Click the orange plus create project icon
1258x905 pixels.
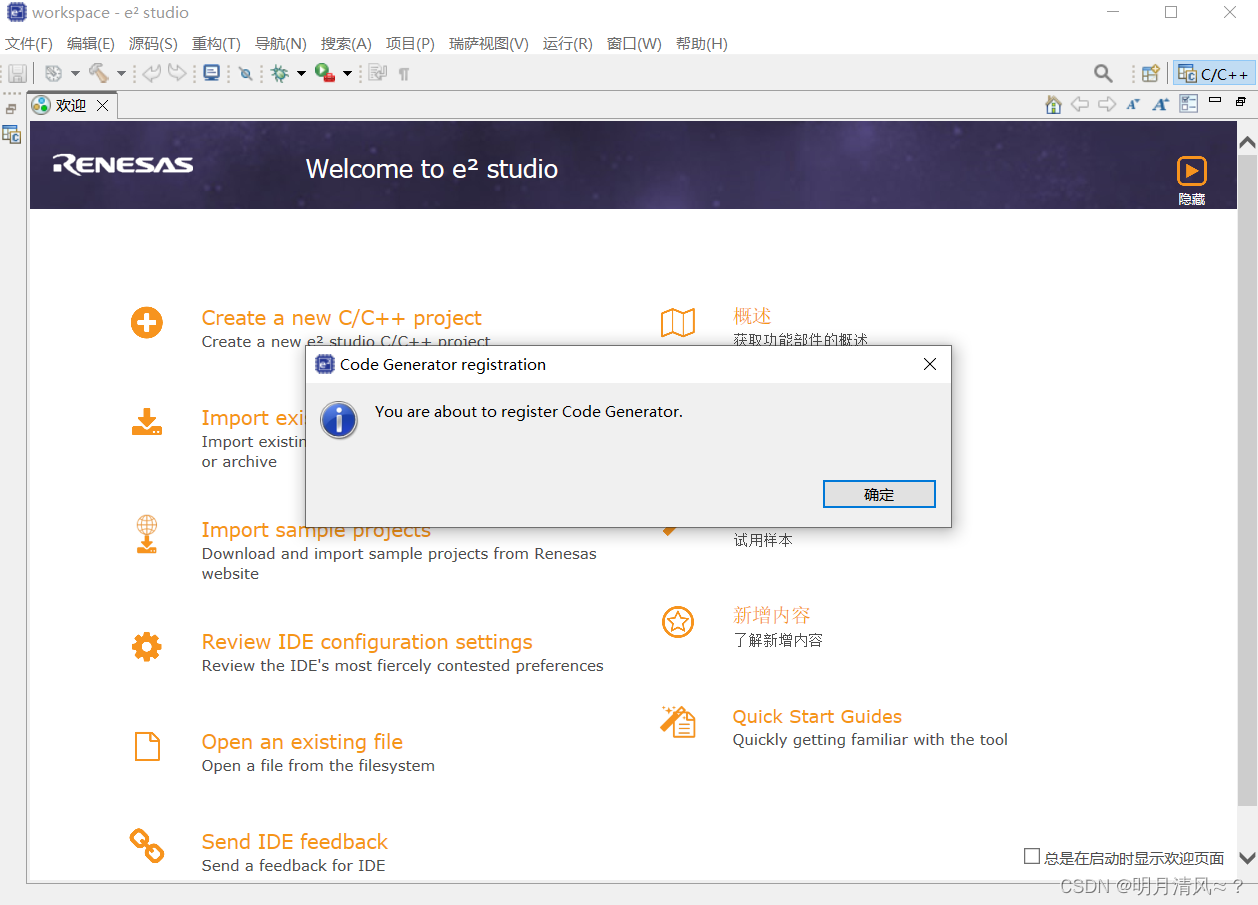point(147,322)
